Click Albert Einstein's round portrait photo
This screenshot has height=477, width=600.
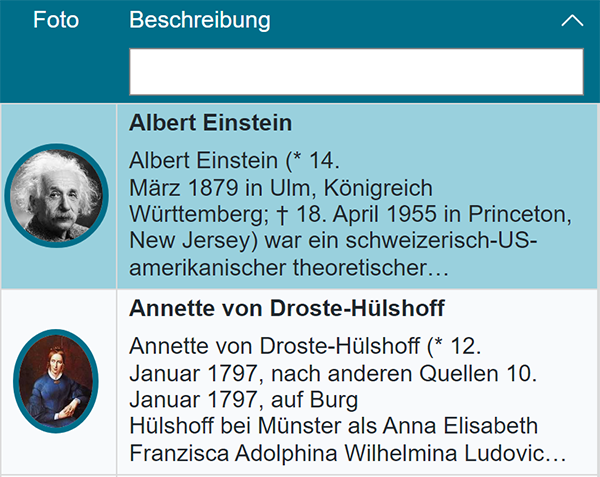(56, 196)
